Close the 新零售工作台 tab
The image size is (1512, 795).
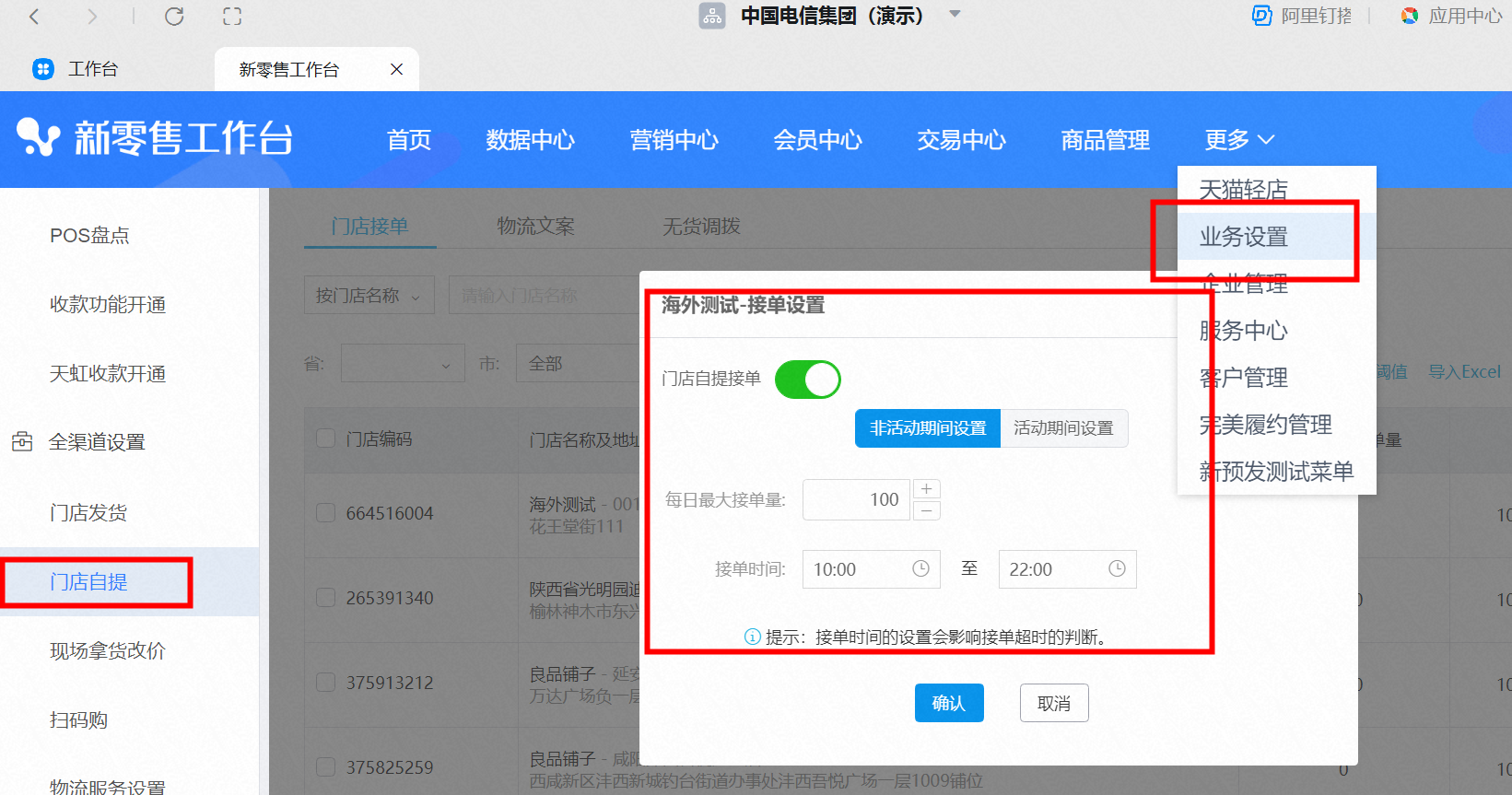[x=396, y=69]
